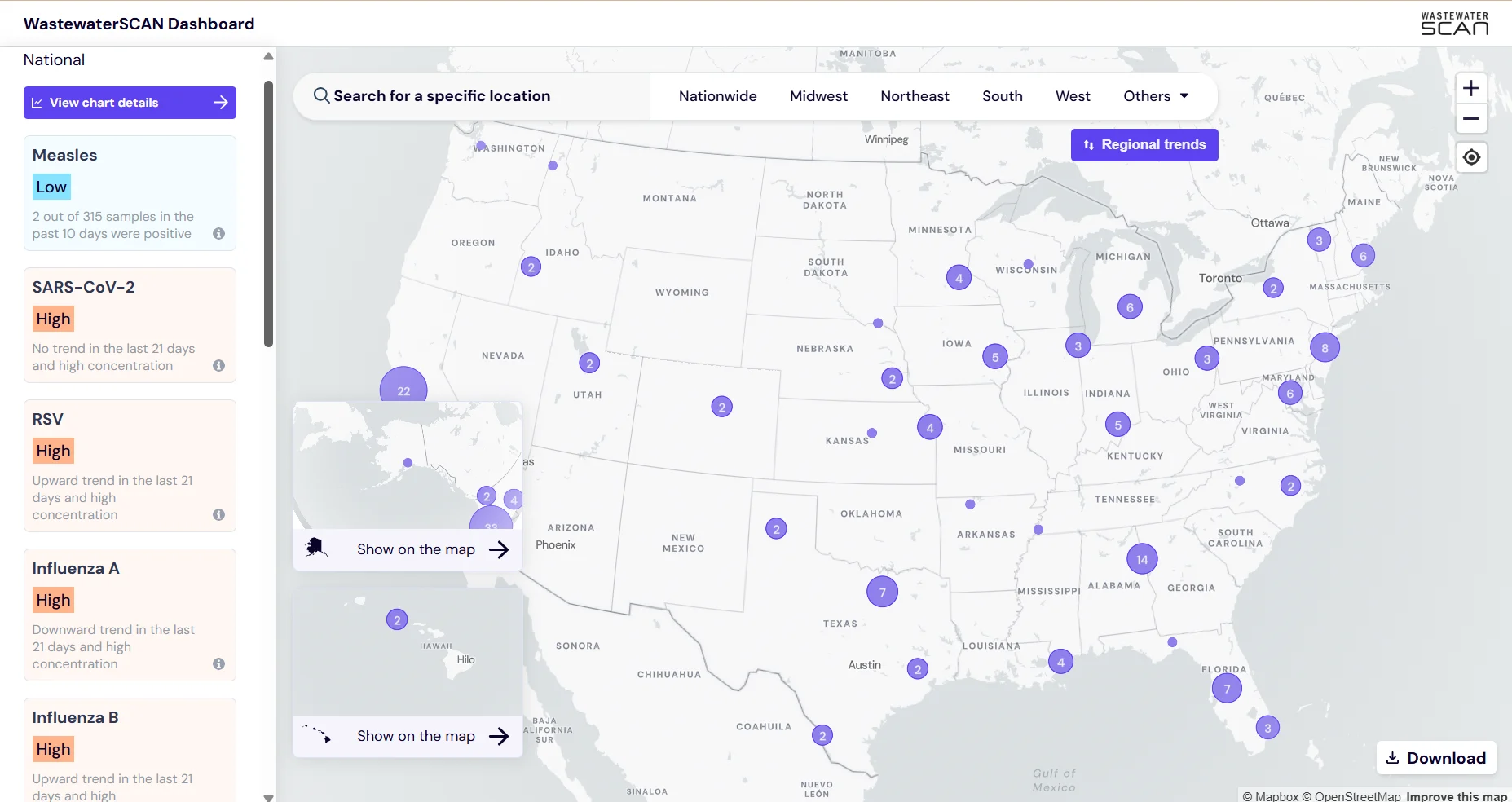The width and height of the screenshot is (1512, 802).
Task: Switch to the Midwest tab
Action: (x=818, y=95)
